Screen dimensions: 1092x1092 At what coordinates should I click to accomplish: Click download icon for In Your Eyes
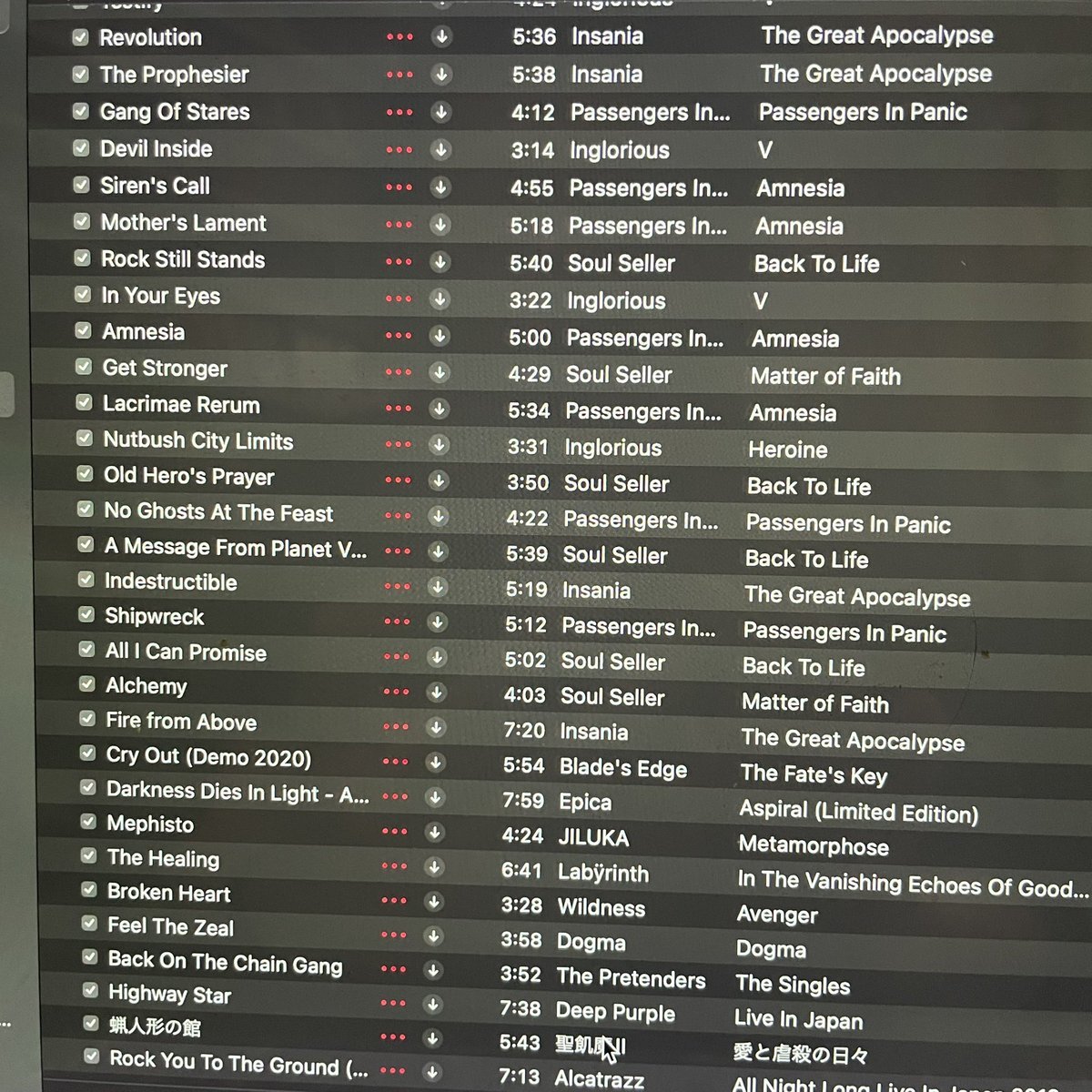(x=440, y=298)
